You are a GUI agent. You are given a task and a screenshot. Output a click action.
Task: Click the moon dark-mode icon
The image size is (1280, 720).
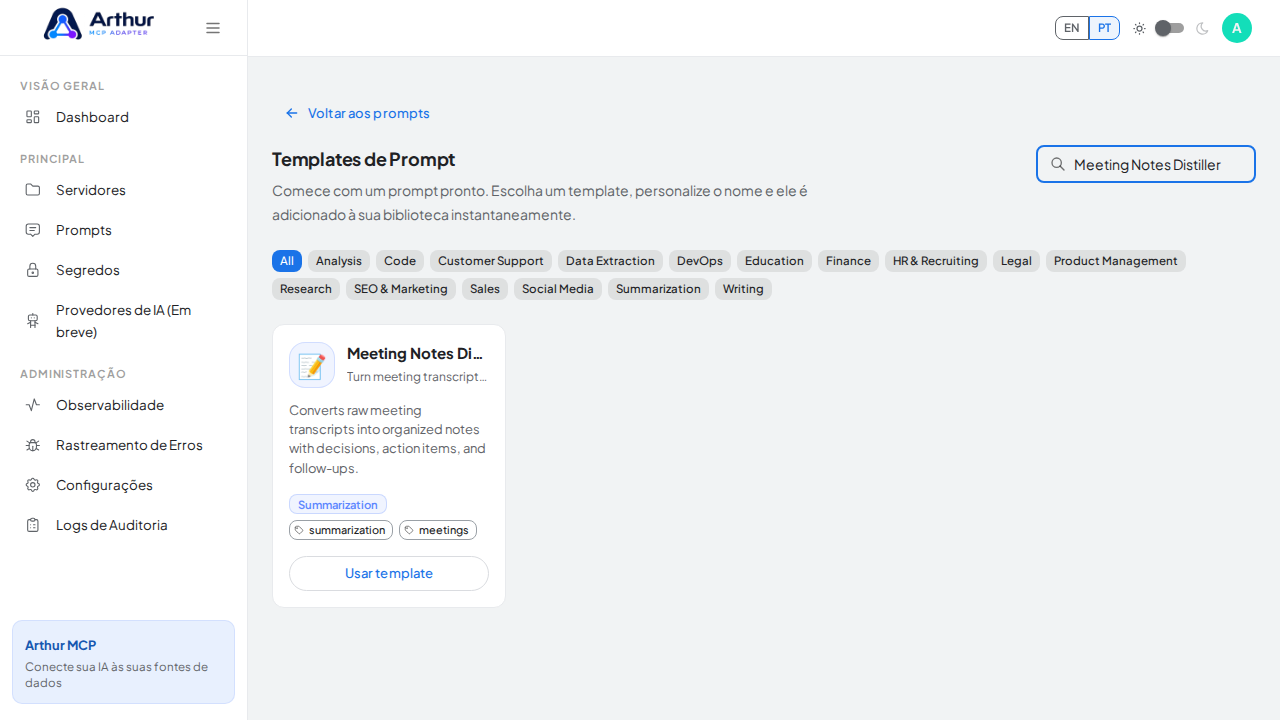pyautogui.click(x=1202, y=28)
